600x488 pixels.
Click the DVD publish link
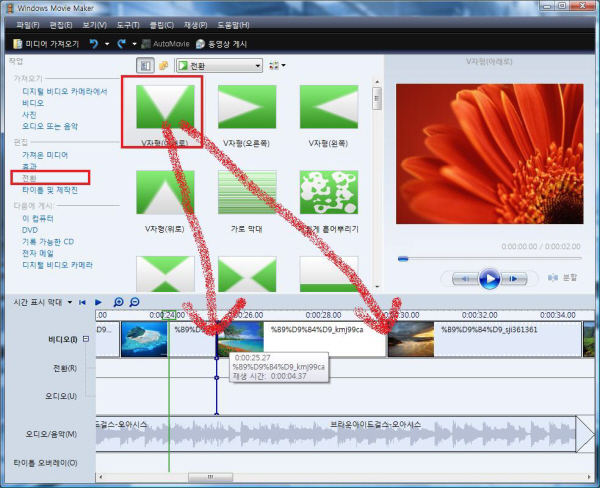pyautogui.click(x=30, y=230)
